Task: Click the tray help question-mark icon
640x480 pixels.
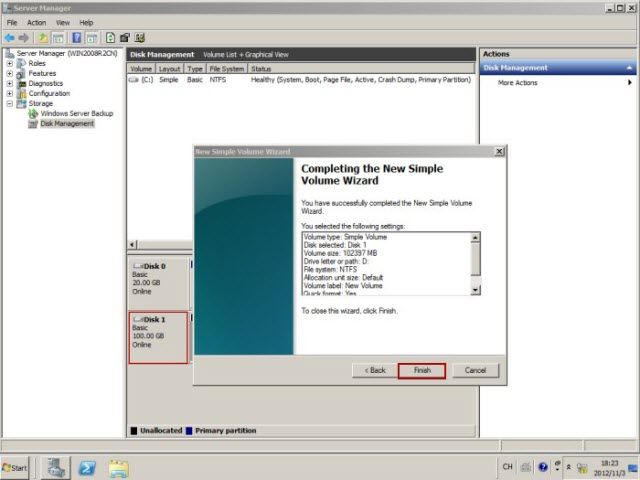Action: 542,467
